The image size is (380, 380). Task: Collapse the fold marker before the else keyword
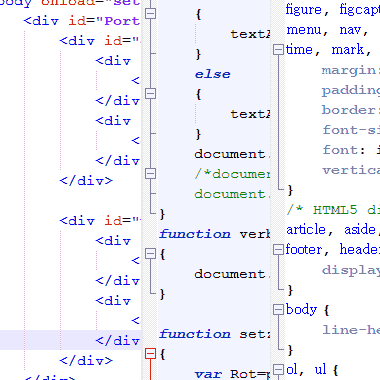(x=151, y=13)
